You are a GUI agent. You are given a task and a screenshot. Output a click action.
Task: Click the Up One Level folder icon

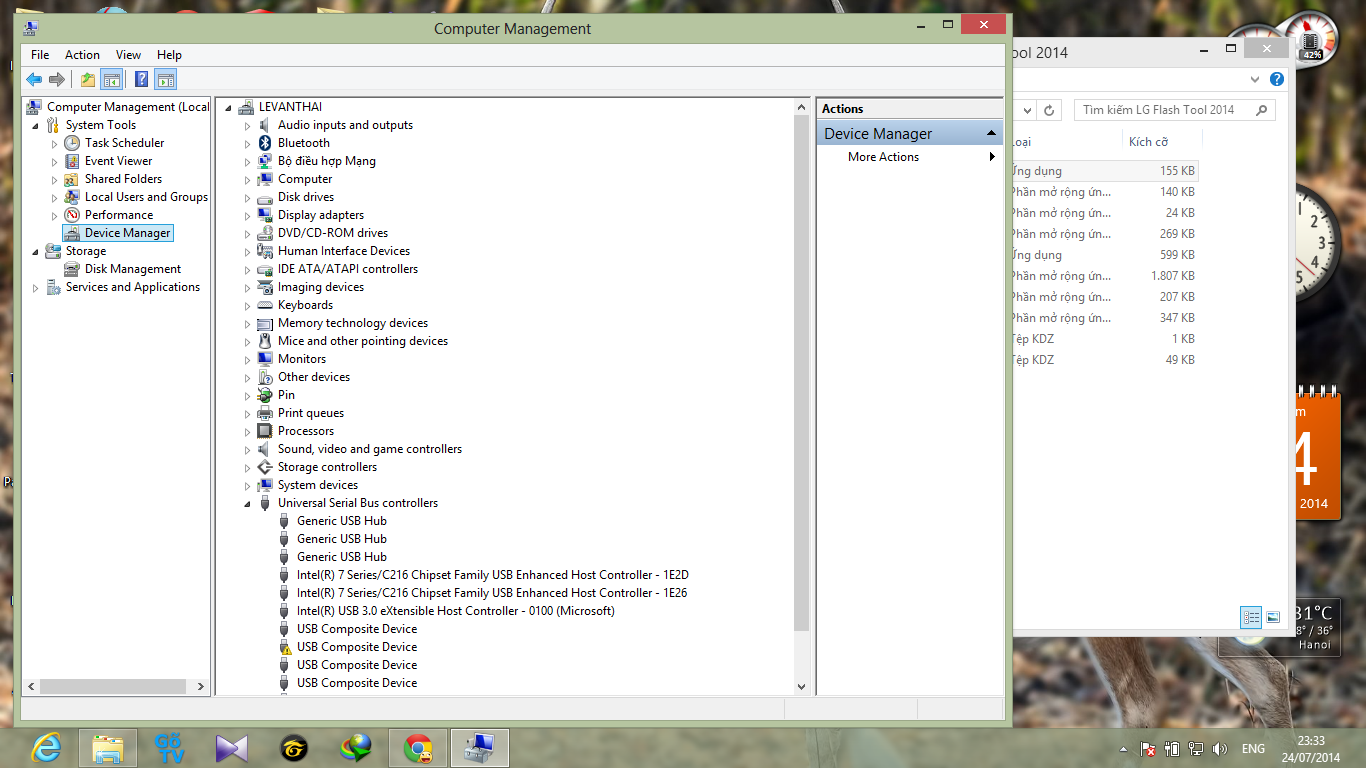88,80
